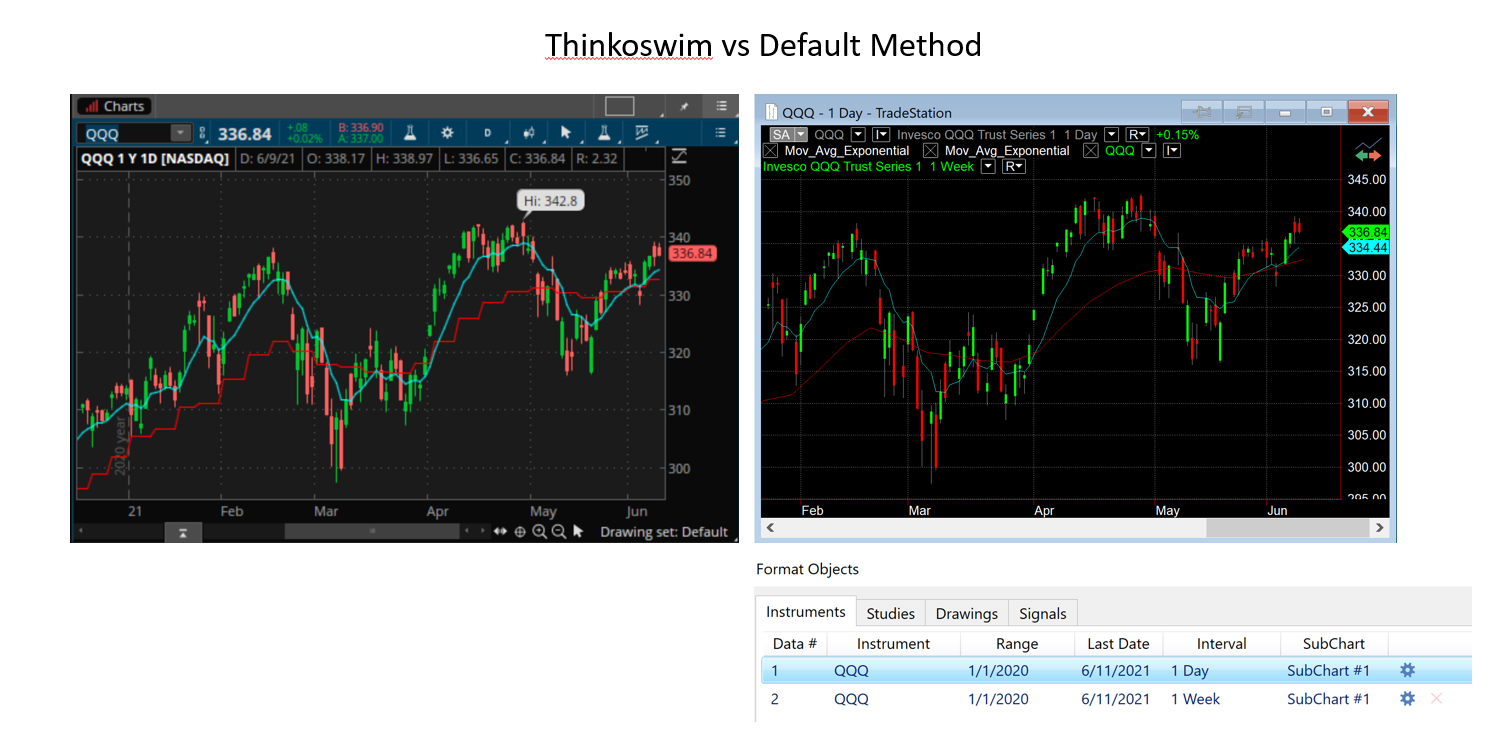This screenshot has height=754, width=1508.
Task: Switch to the Instruments tab
Action: [806, 613]
